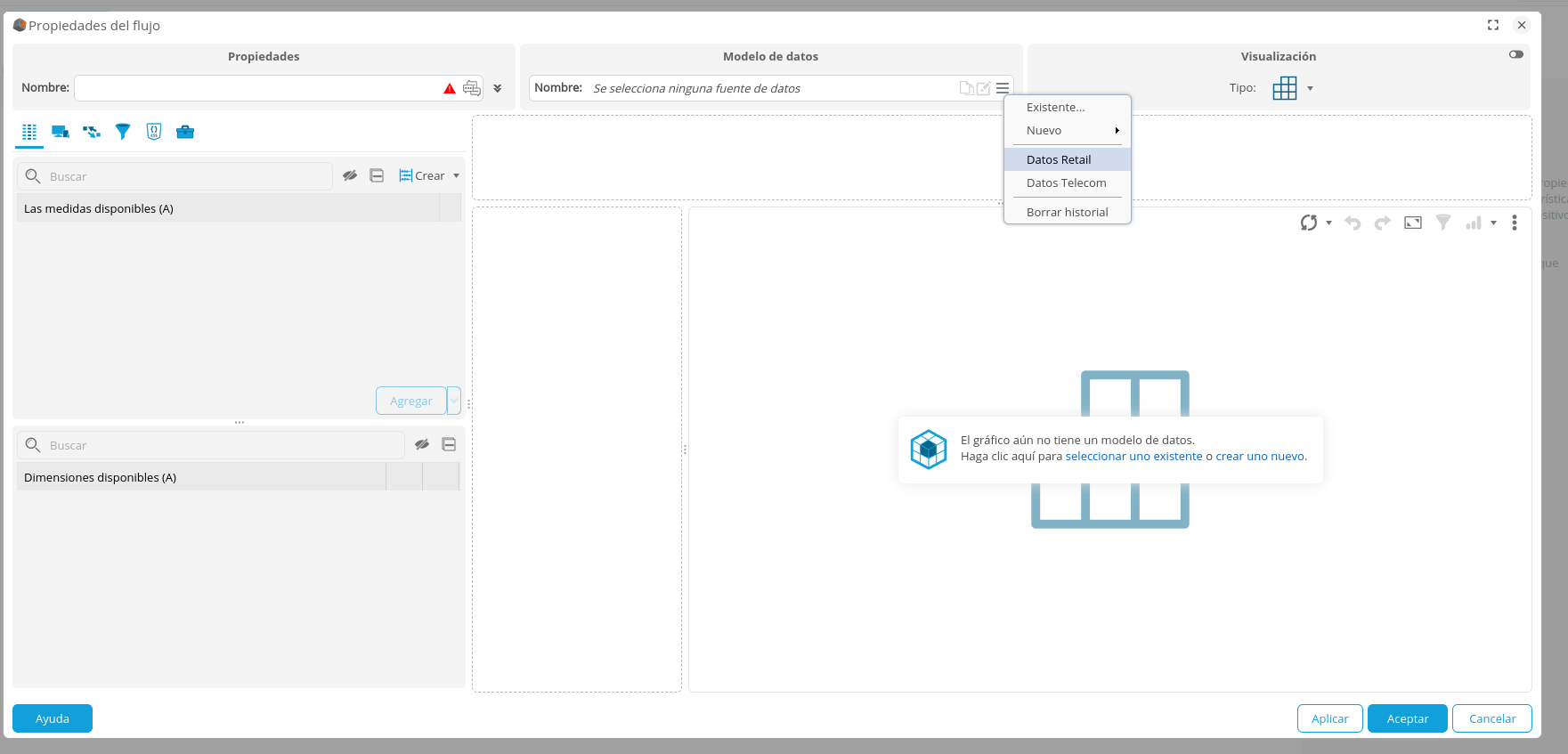Choose Borrar historial menu entry
The image size is (1568, 754).
click(x=1067, y=213)
